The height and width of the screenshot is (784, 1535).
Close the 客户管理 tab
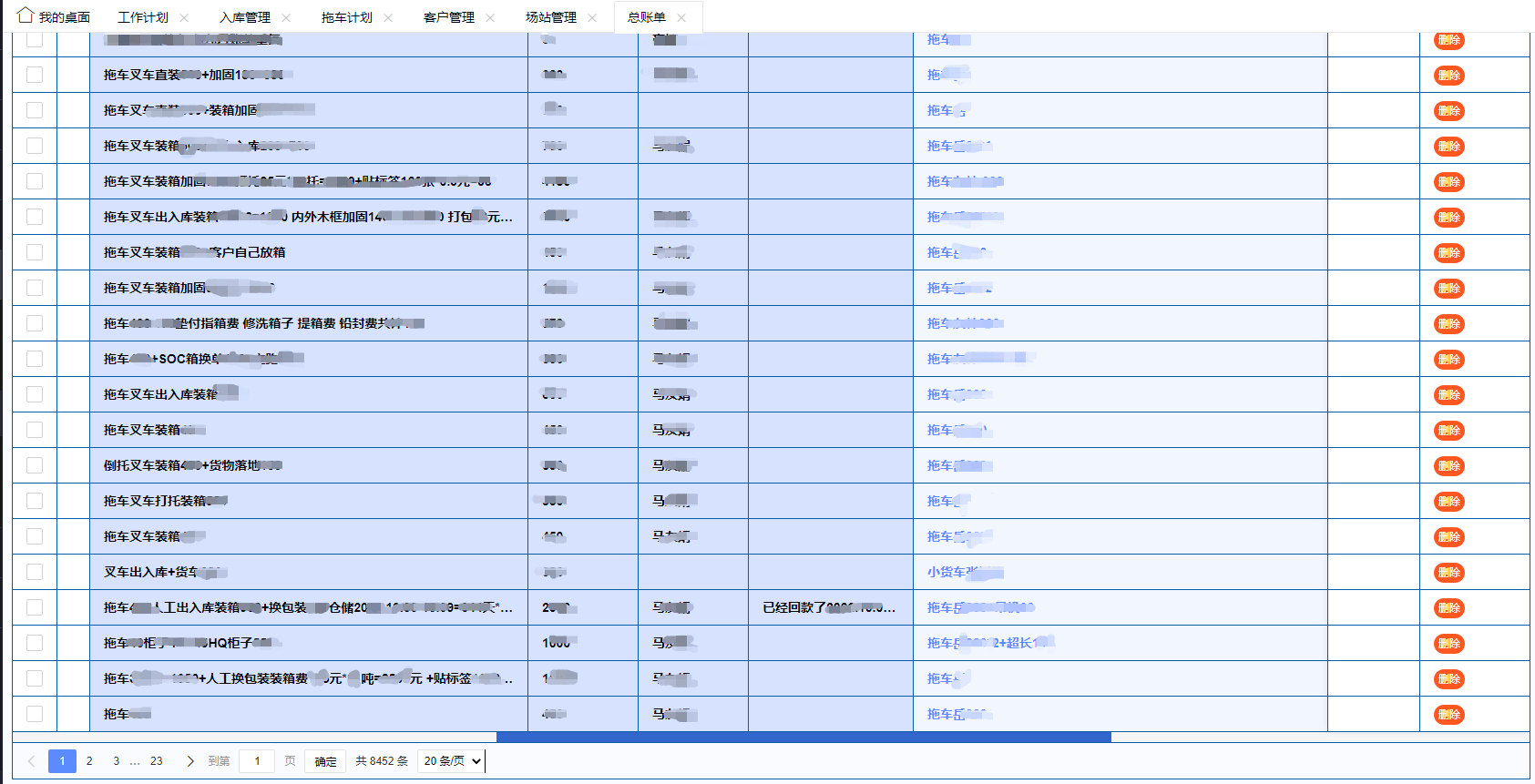click(x=490, y=17)
